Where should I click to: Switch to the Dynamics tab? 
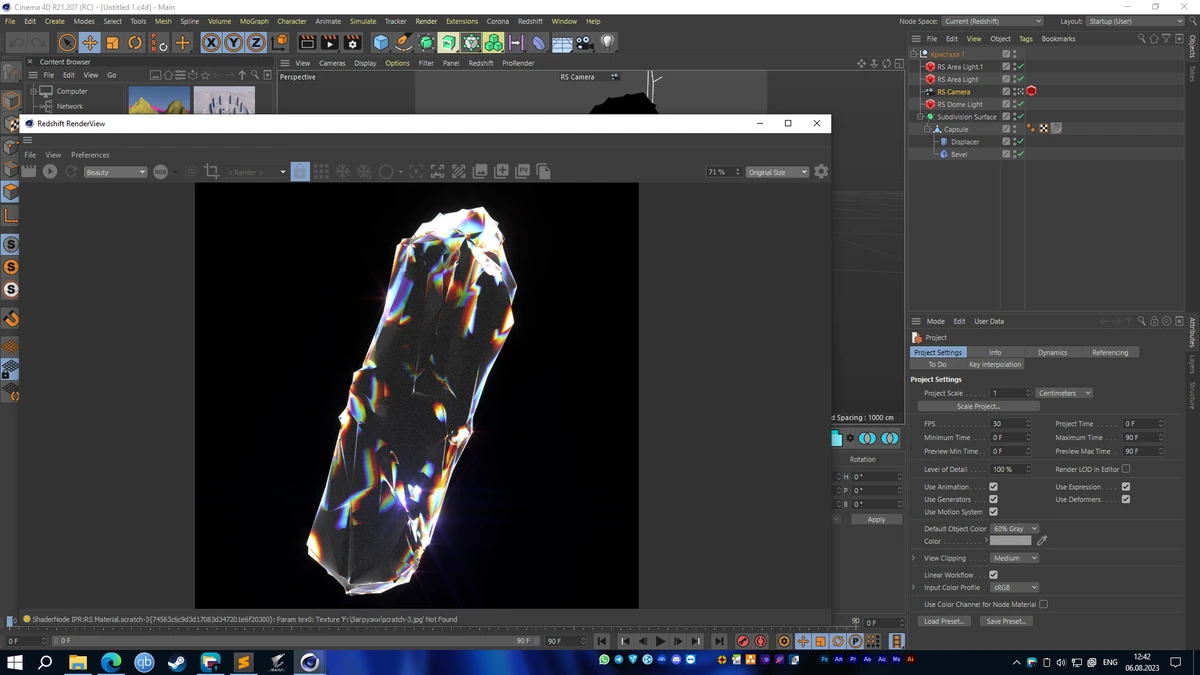click(1052, 352)
